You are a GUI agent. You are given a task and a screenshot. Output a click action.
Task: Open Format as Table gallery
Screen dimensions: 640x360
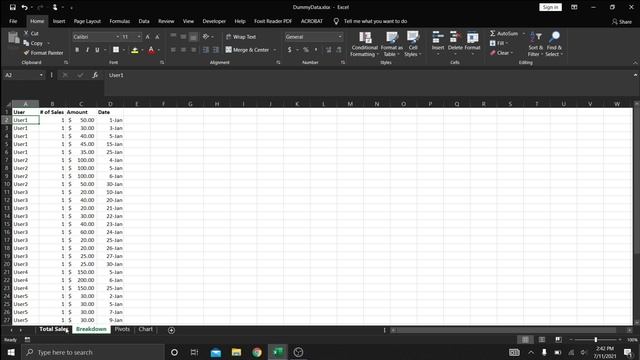tap(391, 44)
